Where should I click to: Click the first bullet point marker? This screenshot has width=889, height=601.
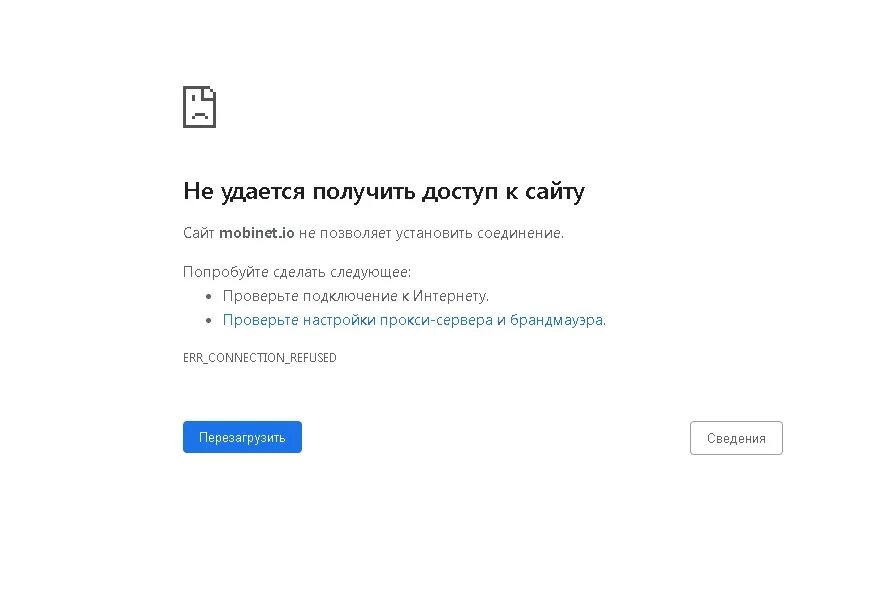coord(207,295)
